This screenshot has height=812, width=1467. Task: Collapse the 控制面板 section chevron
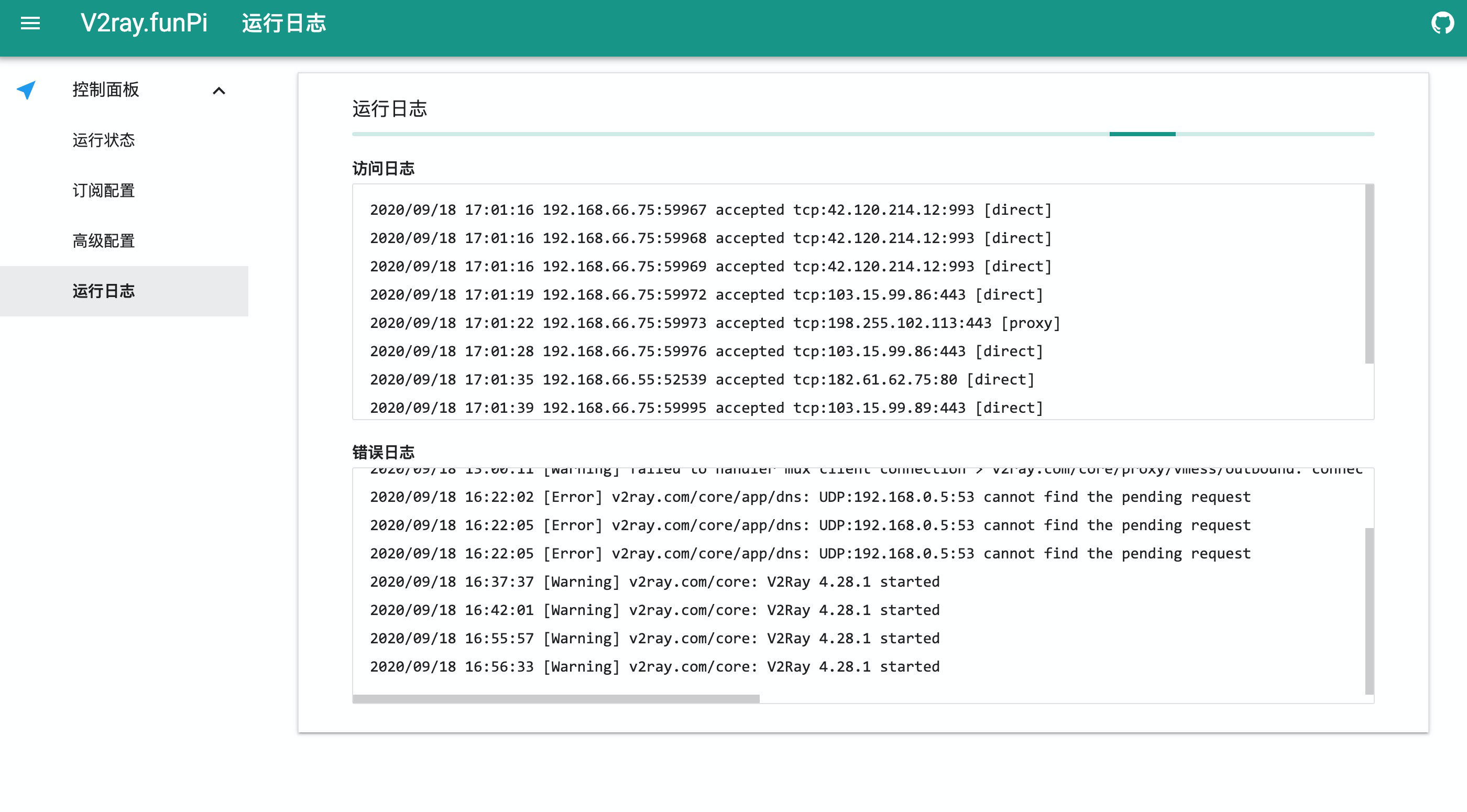click(x=218, y=91)
